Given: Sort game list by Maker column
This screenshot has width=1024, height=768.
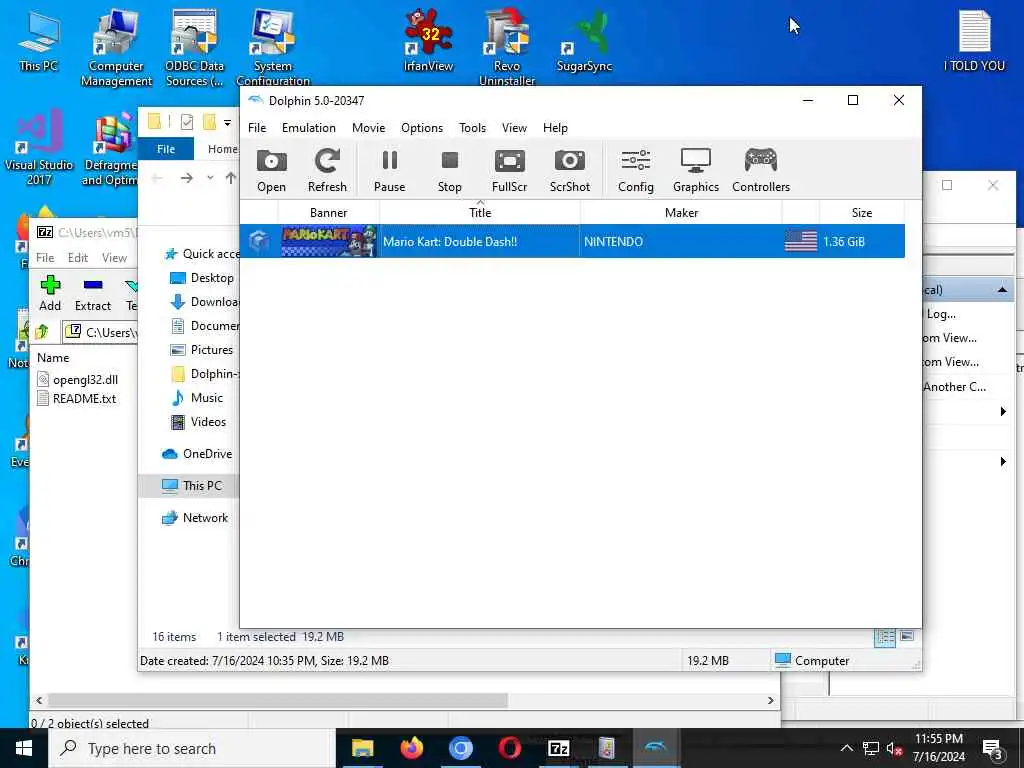Looking at the screenshot, I should tap(681, 212).
